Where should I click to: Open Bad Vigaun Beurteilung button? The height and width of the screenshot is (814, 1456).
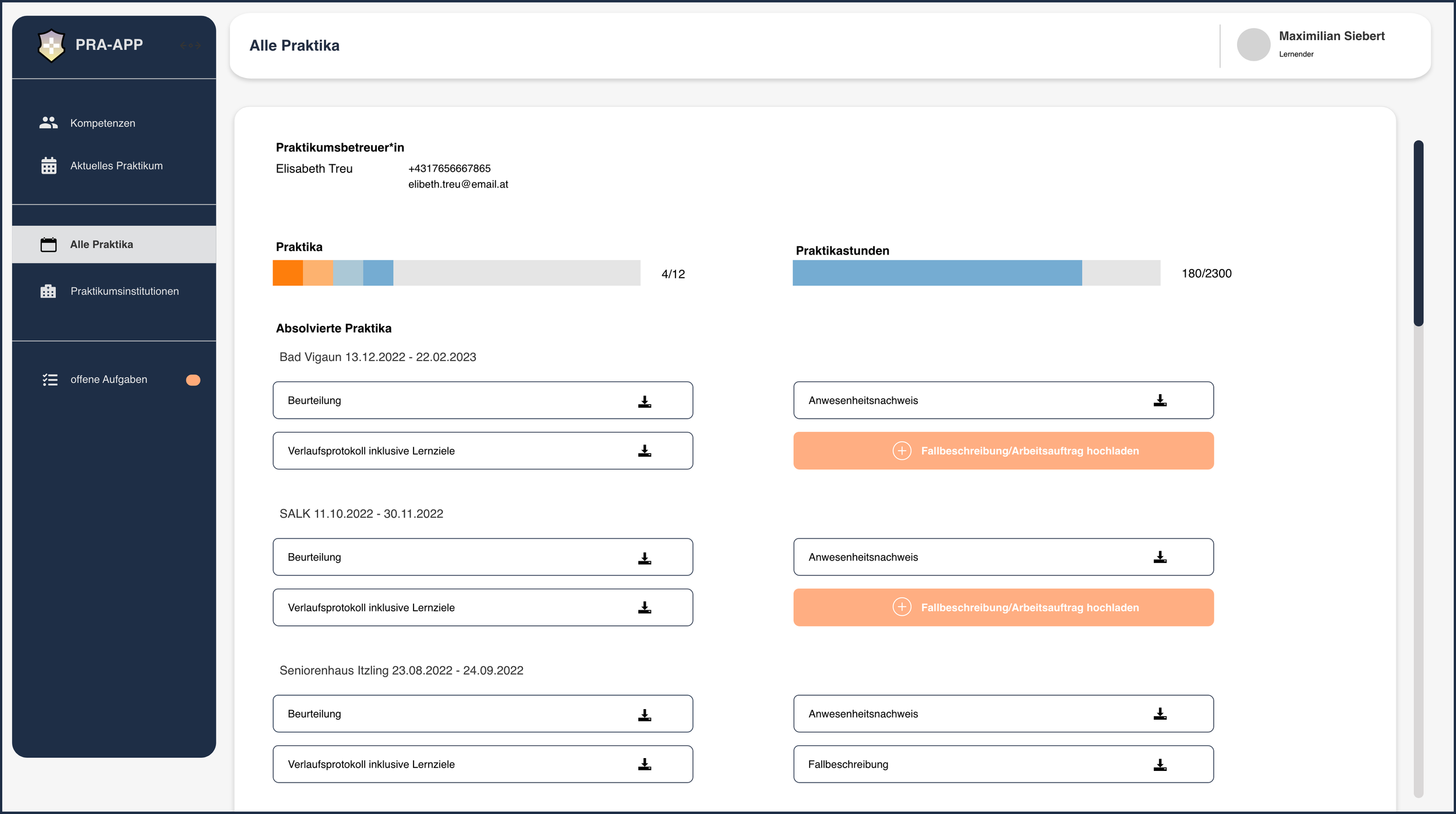point(483,400)
